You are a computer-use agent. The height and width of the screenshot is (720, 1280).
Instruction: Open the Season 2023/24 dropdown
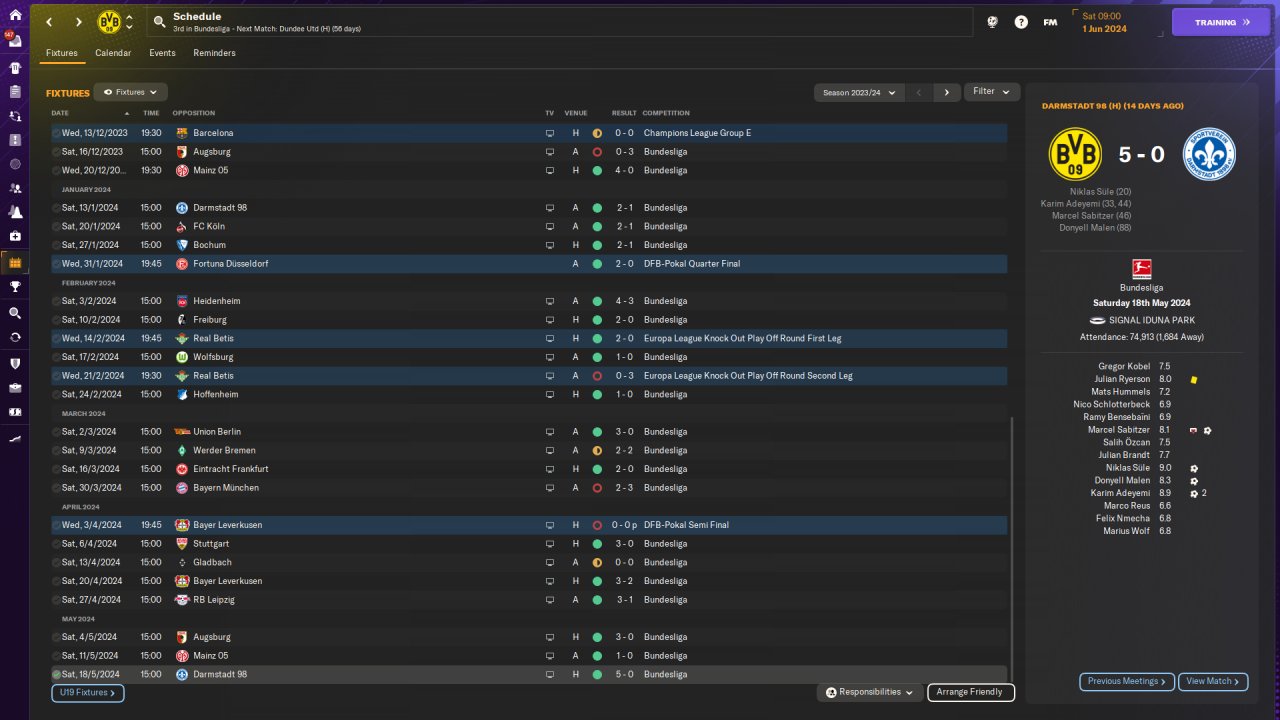point(859,92)
